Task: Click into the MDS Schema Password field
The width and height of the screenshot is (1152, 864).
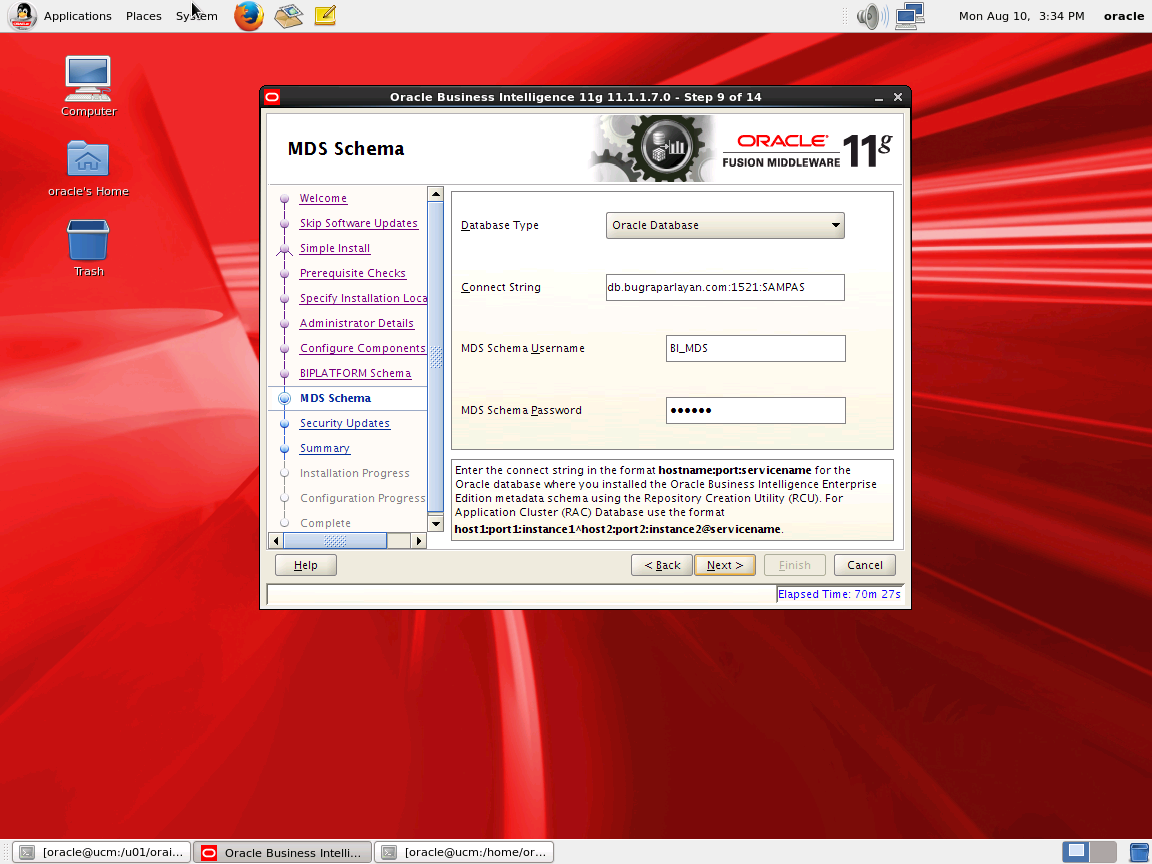Action: pos(755,410)
